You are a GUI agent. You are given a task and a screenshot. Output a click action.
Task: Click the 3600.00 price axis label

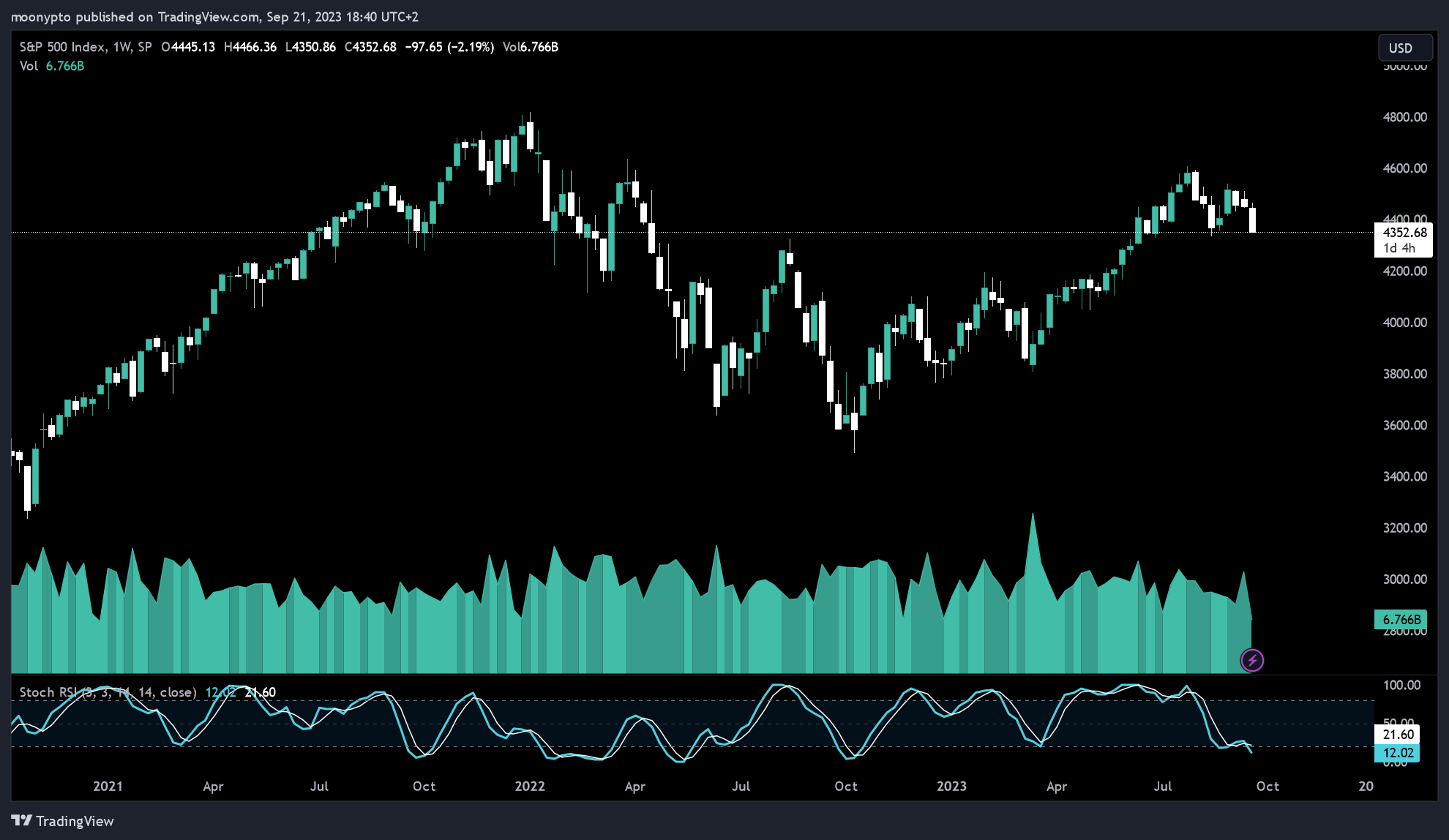pos(1404,425)
